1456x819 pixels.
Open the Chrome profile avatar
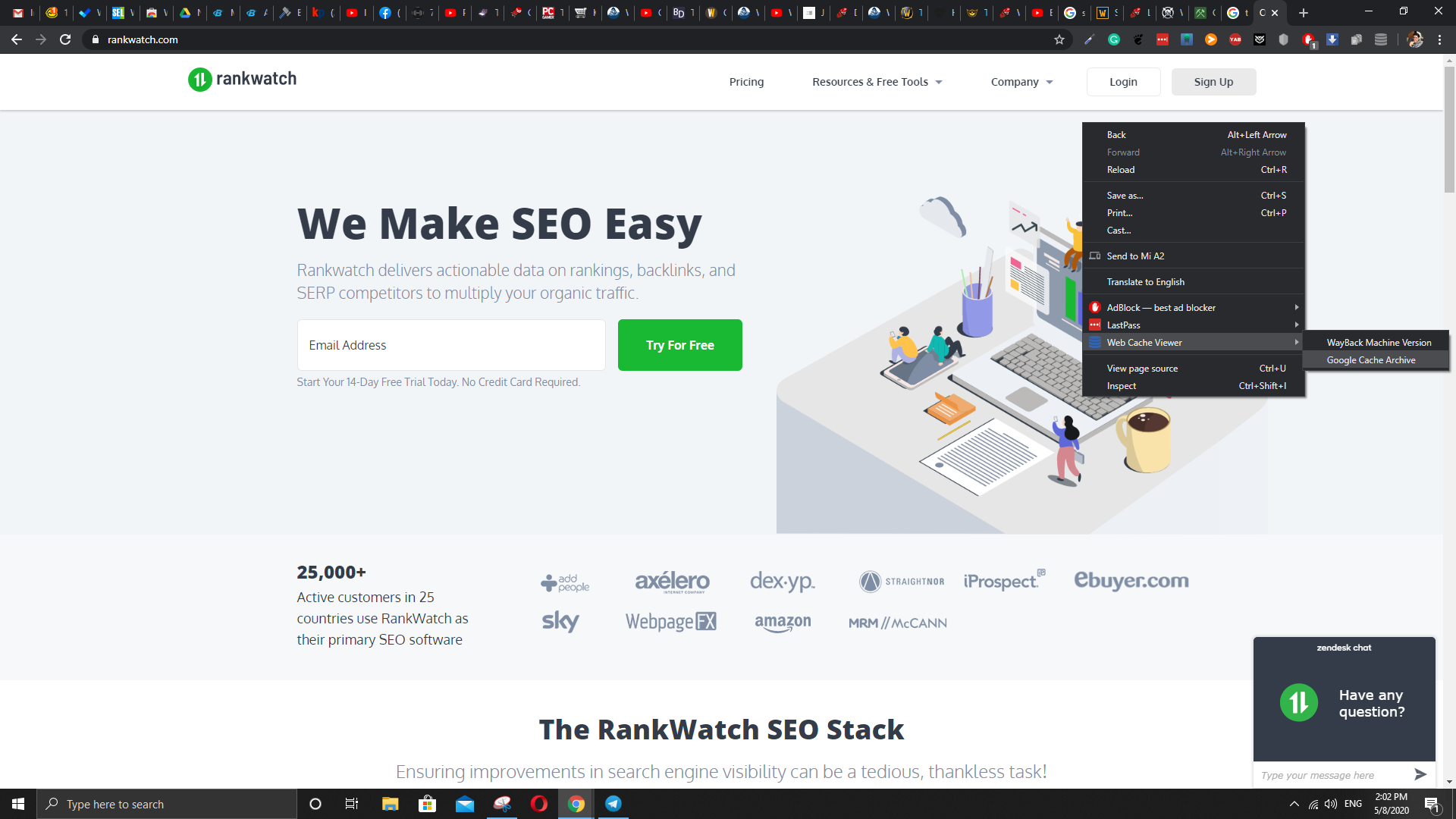1415,39
